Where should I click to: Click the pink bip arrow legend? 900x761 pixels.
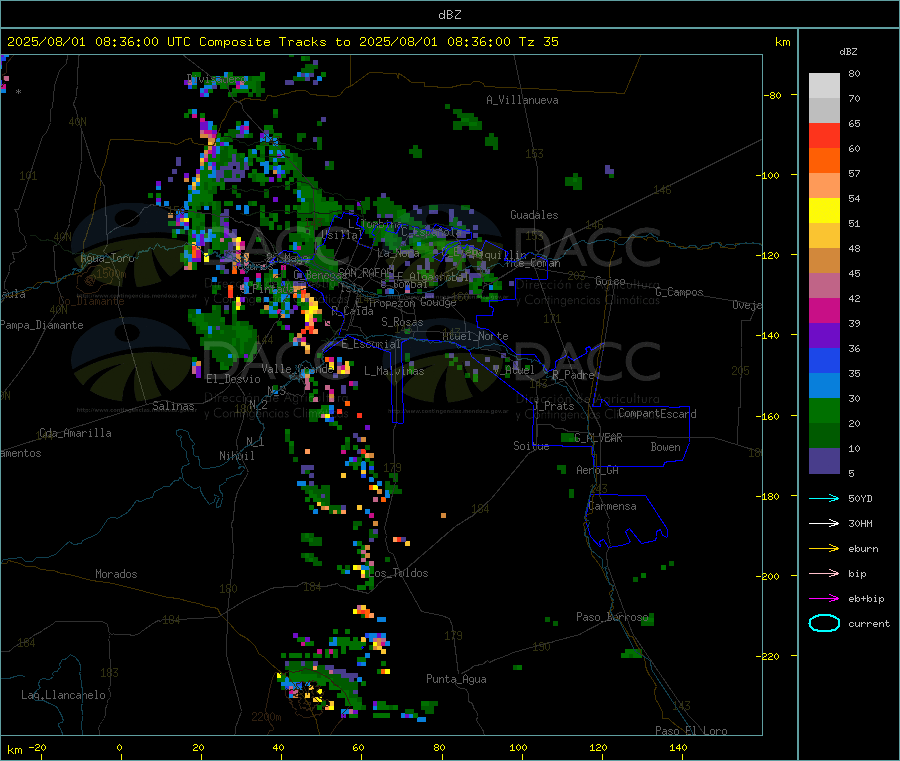tap(824, 573)
